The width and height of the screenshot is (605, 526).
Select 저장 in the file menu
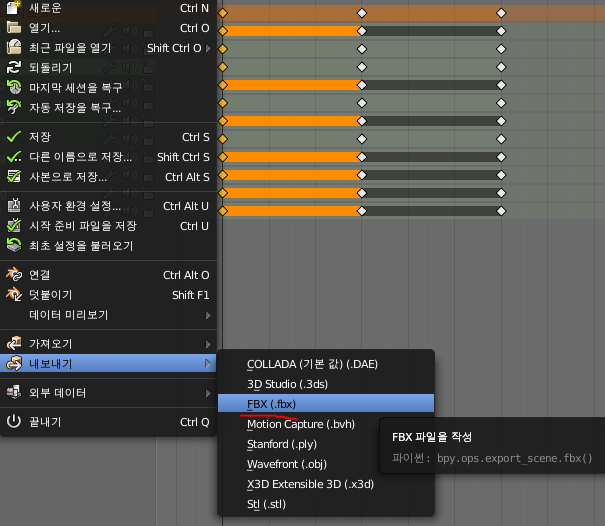(x=108, y=137)
